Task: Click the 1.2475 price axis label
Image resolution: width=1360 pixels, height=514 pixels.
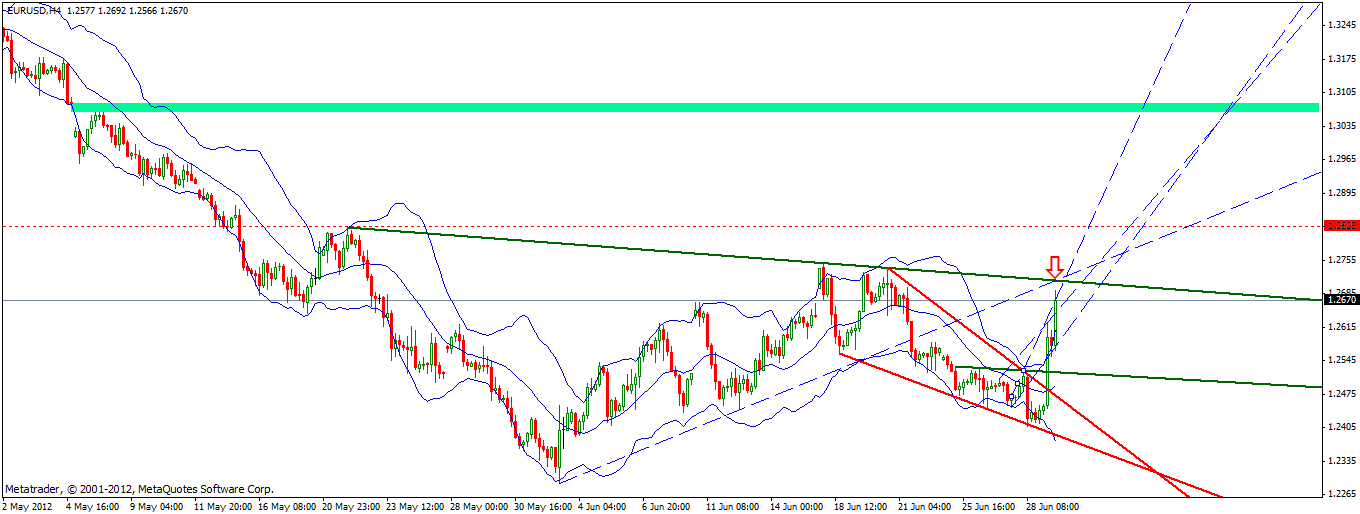Action: click(1340, 394)
